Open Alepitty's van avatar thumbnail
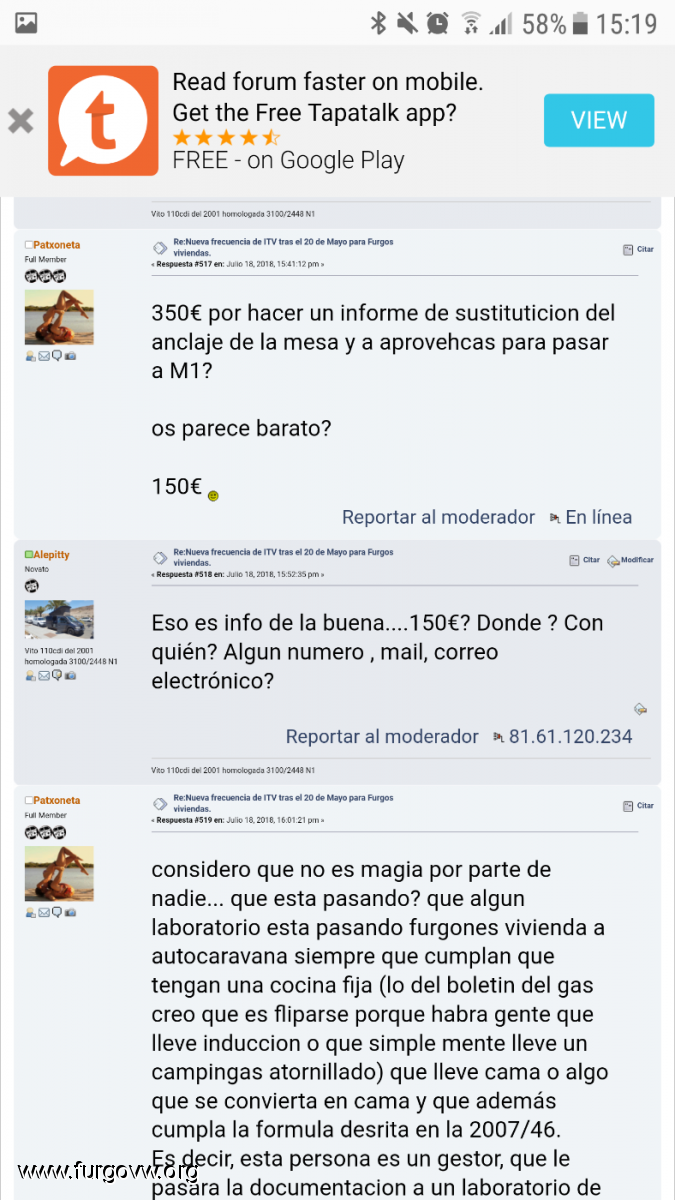 pos(59,620)
